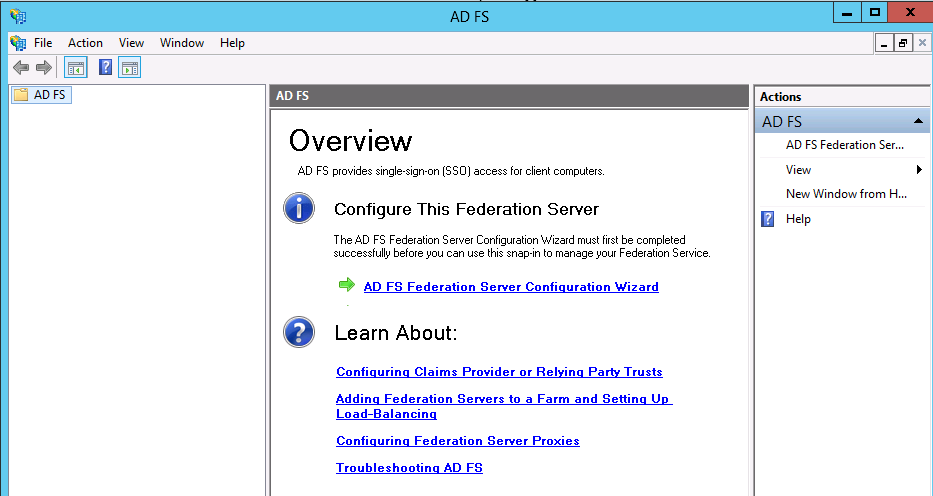The height and width of the screenshot is (496, 933).
Task: Open Configuring Claims Provider or Relying Party Trusts
Action: pos(499,372)
